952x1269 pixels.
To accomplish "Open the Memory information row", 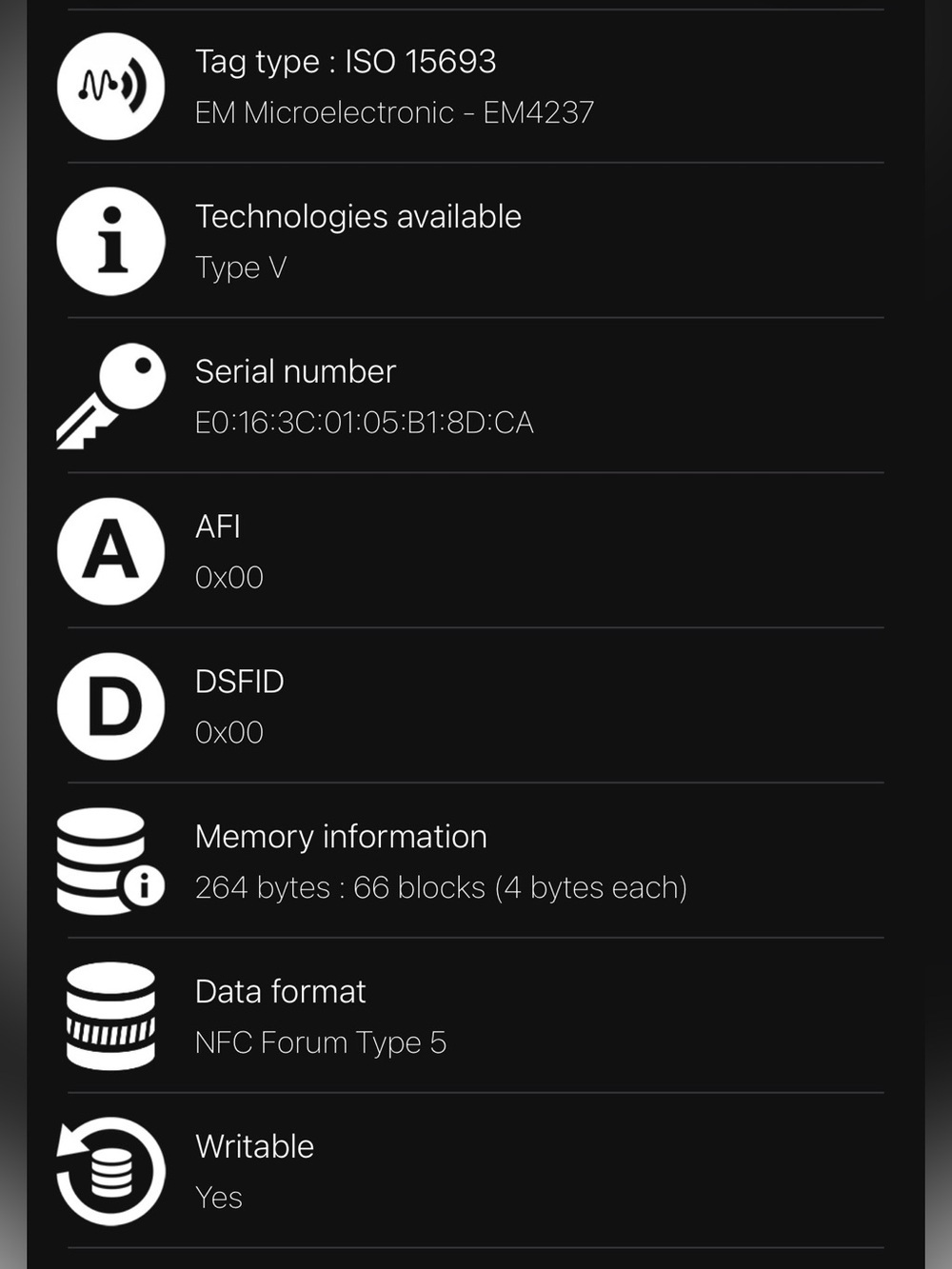I will pos(476,861).
